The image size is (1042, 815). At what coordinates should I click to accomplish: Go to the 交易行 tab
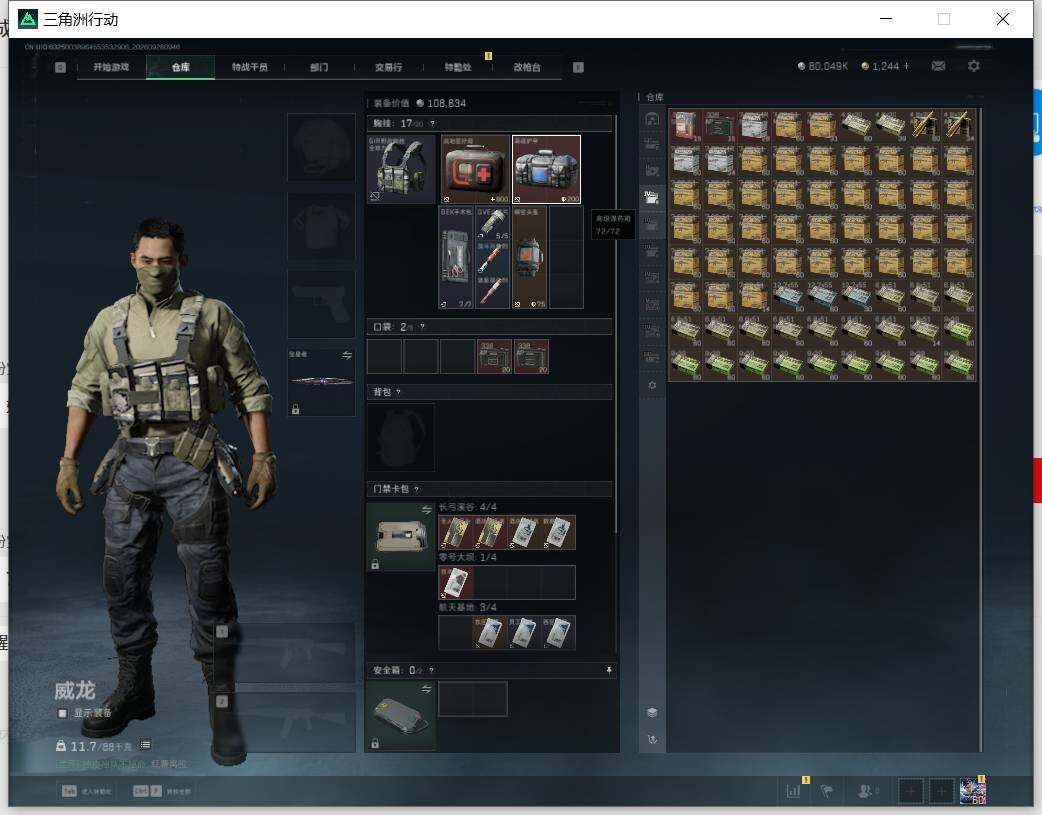388,67
